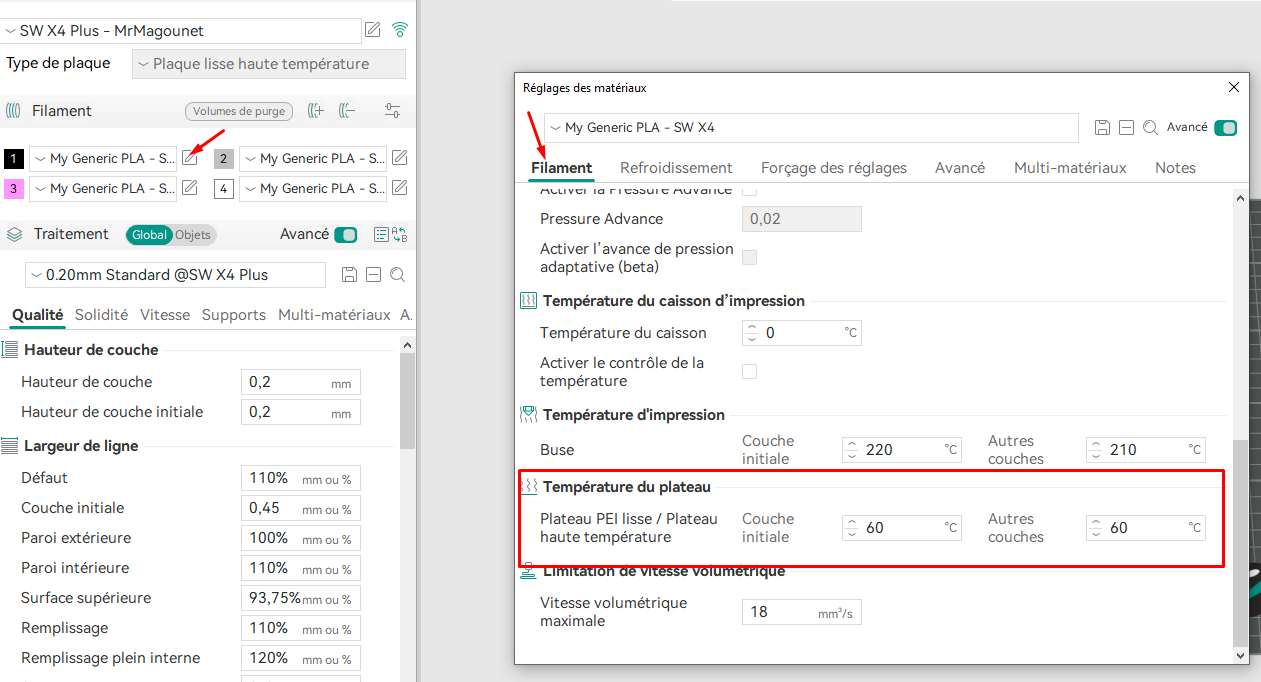1261x682 pixels.
Task: Click the printer Wi-Fi connection icon
Action: pyautogui.click(x=400, y=30)
